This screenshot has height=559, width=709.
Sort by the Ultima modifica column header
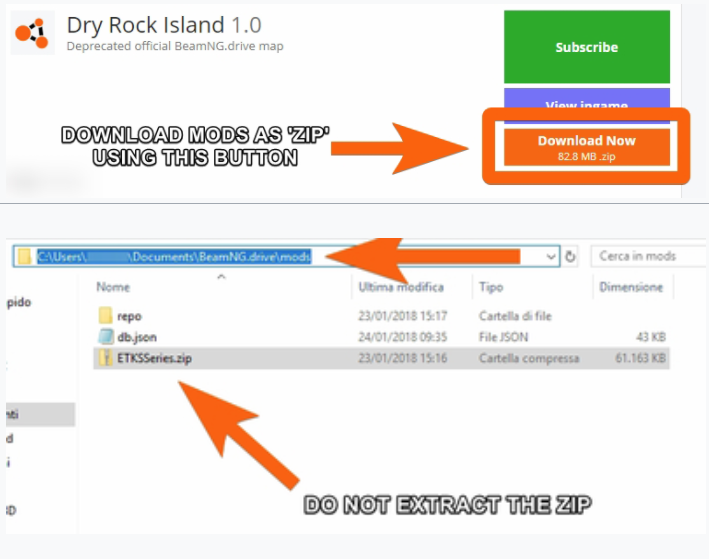tap(401, 287)
